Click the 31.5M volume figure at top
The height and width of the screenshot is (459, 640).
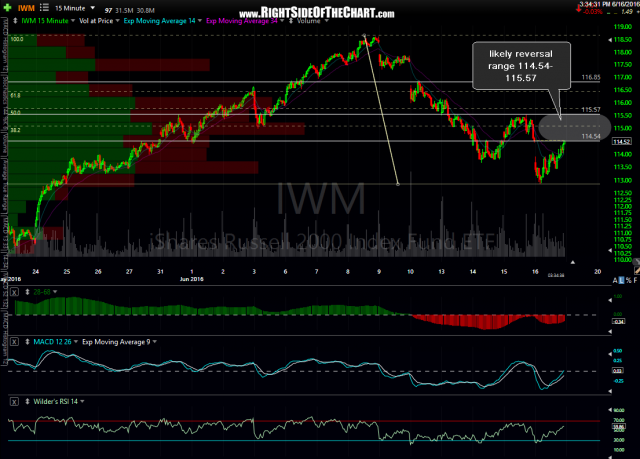(125, 11)
